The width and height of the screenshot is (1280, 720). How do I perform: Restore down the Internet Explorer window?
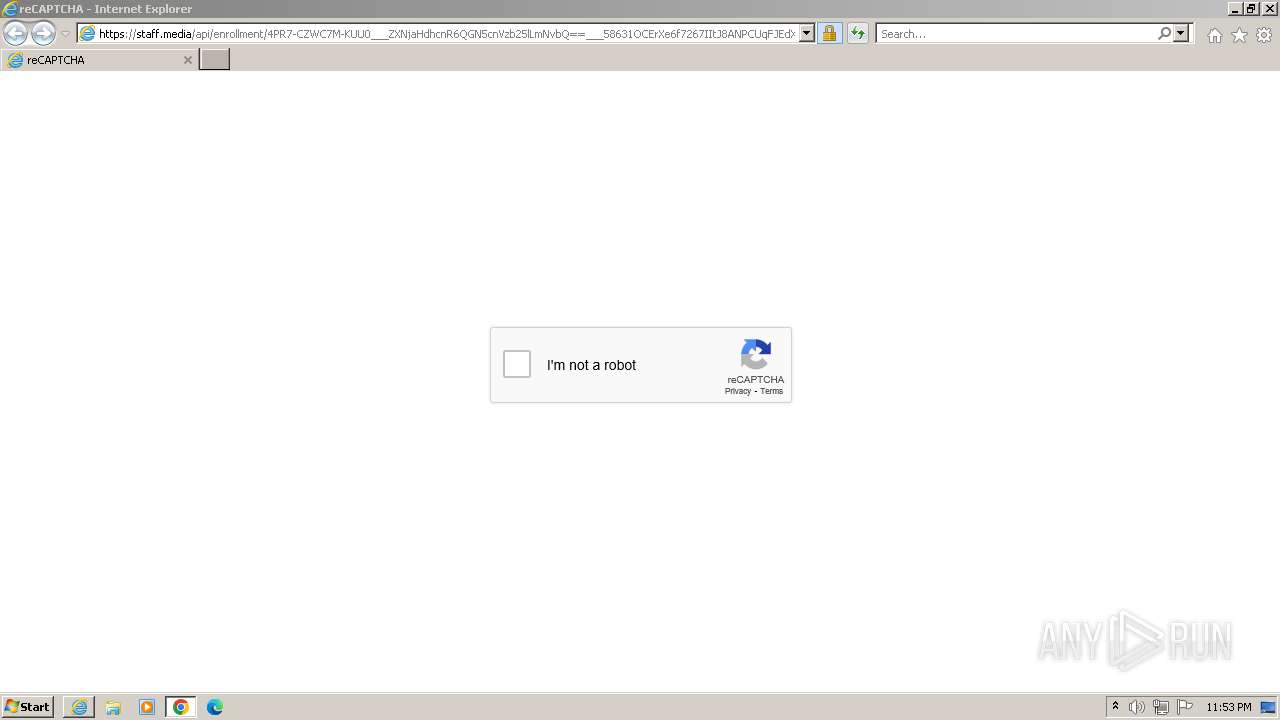(x=1252, y=8)
